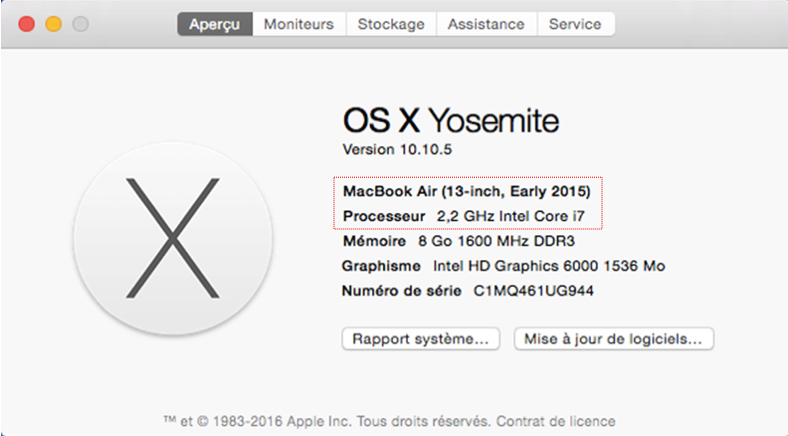The image size is (788, 436).
Task: Click MacBook Air (13-inch, Early 2015) text
Action: (x=467, y=191)
